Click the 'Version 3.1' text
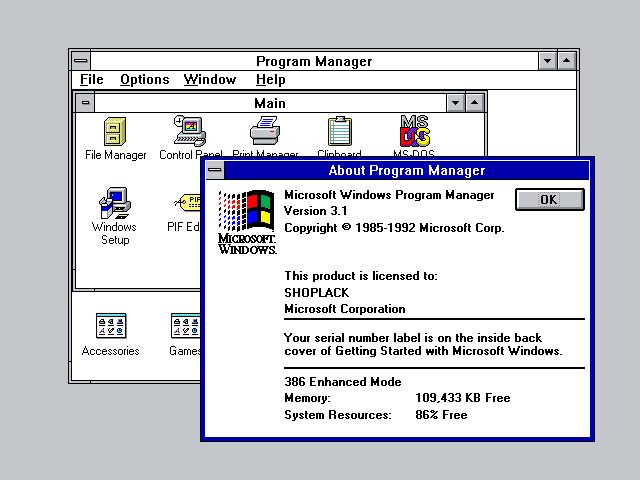This screenshot has width=640, height=480. click(316, 211)
